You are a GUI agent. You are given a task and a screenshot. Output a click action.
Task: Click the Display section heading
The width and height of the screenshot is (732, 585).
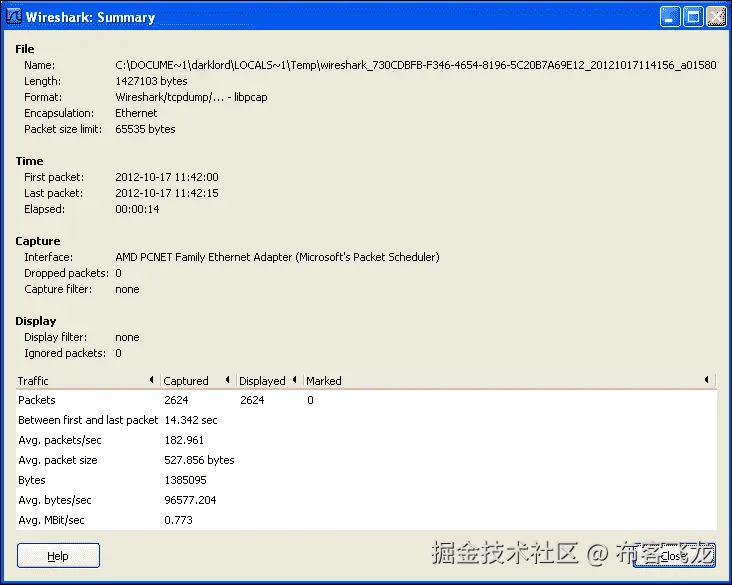[x=36, y=321]
